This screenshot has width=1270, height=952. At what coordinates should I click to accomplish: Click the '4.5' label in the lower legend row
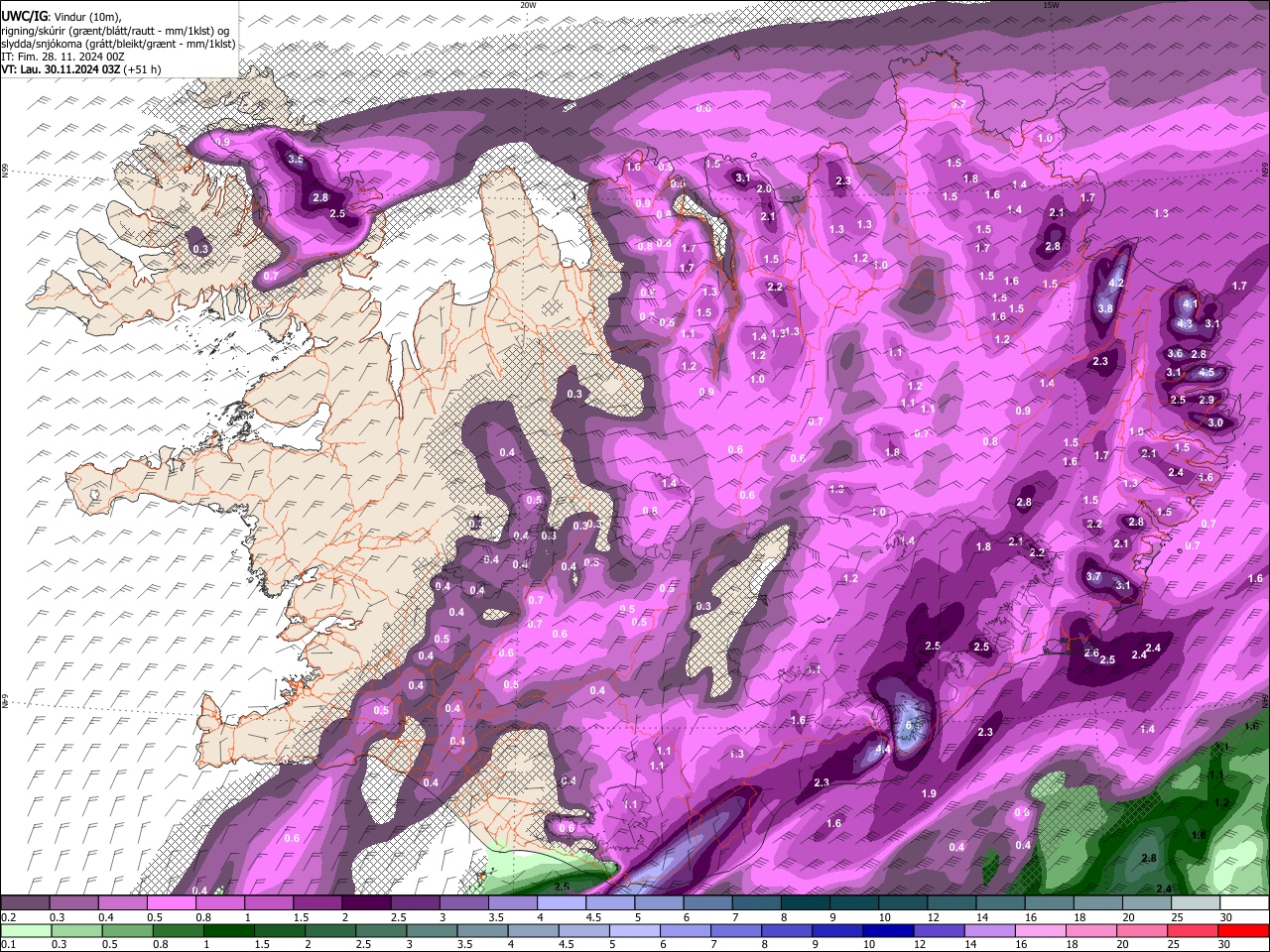click(567, 945)
